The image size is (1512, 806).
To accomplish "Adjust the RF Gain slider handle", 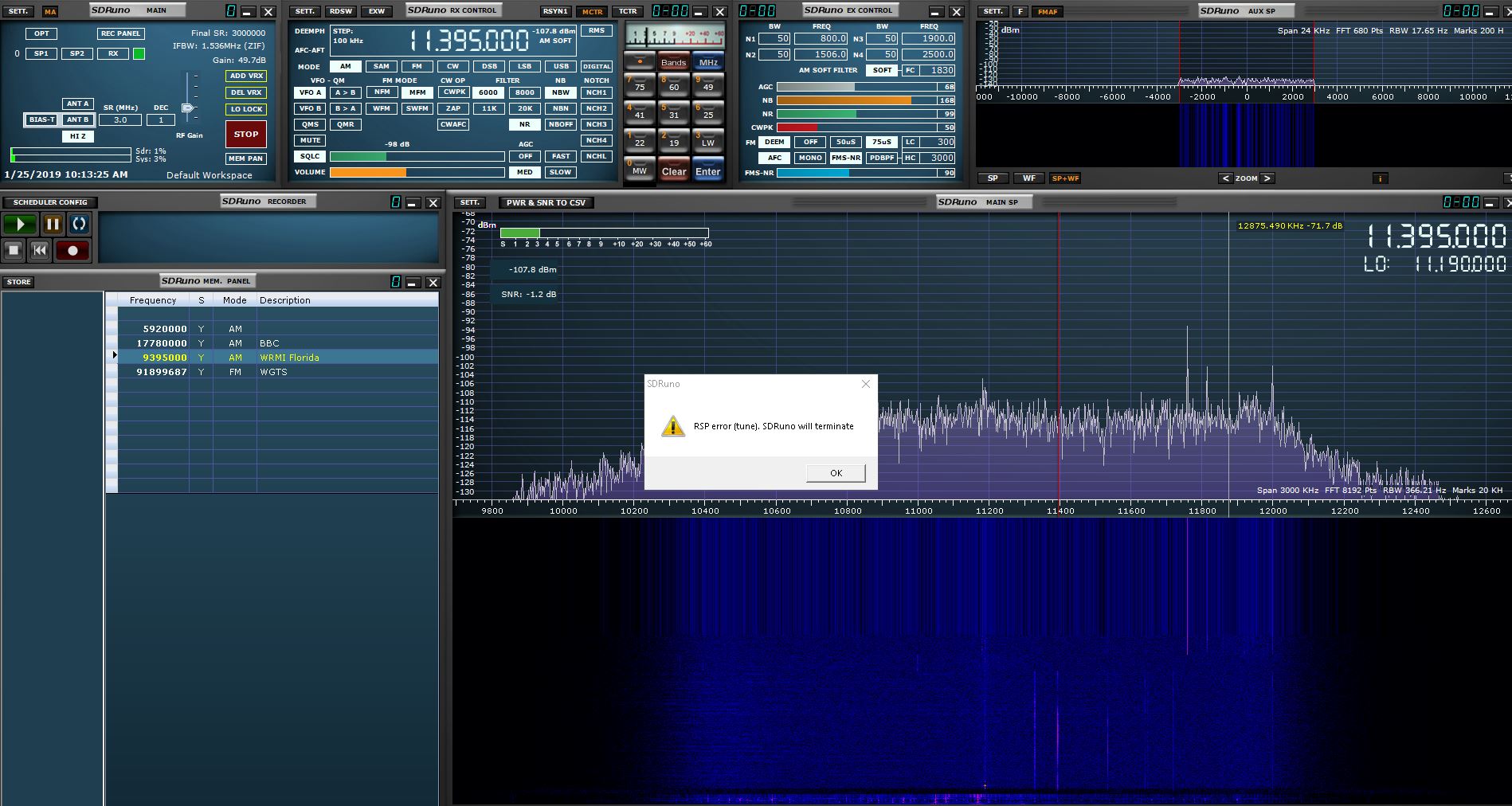I will 188,108.
